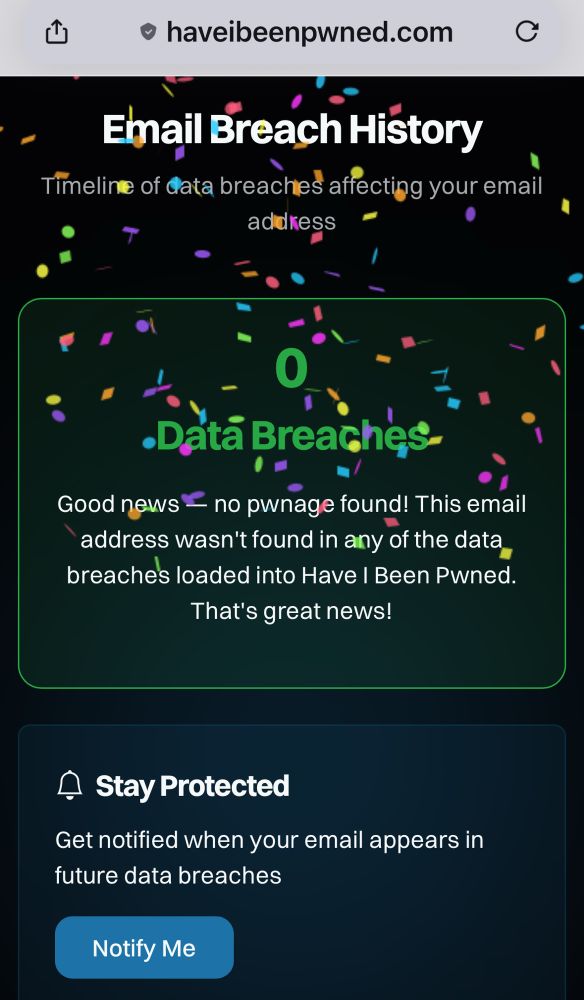Tap the share icon in Safari toolbar
The image size is (584, 1000).
pos(56,32)
